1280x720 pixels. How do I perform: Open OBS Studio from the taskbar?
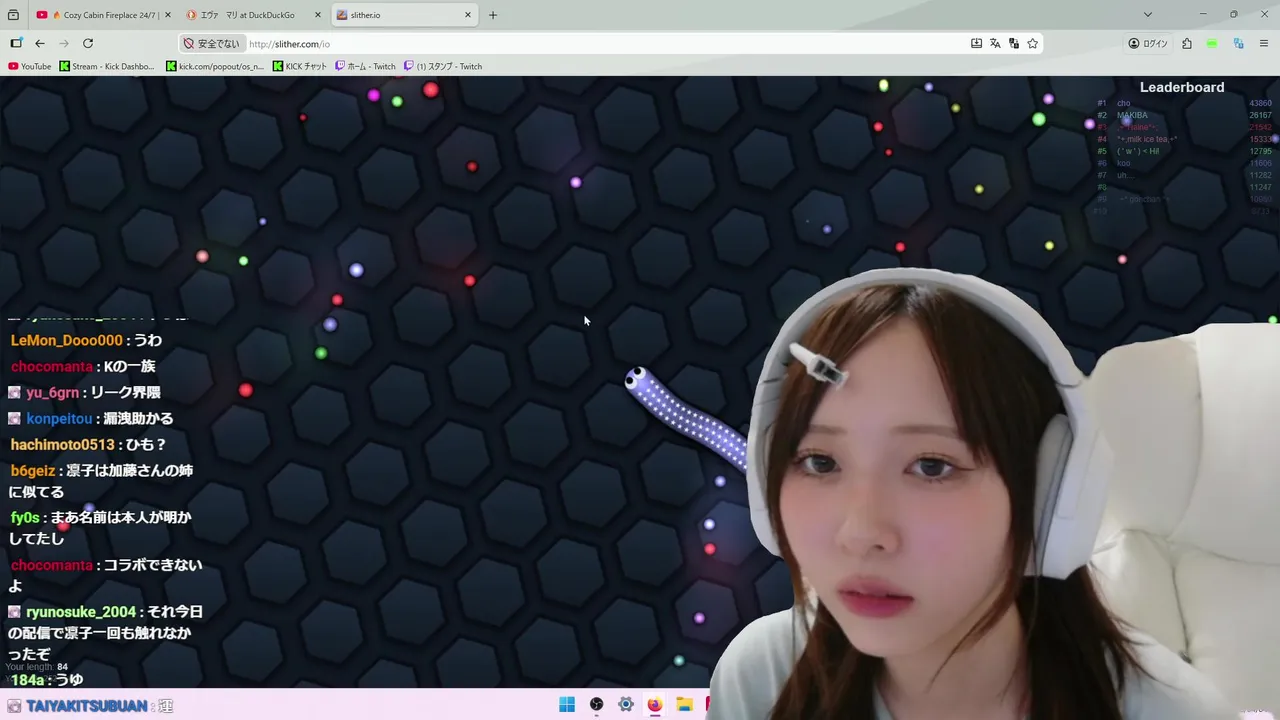coord(596,704)
